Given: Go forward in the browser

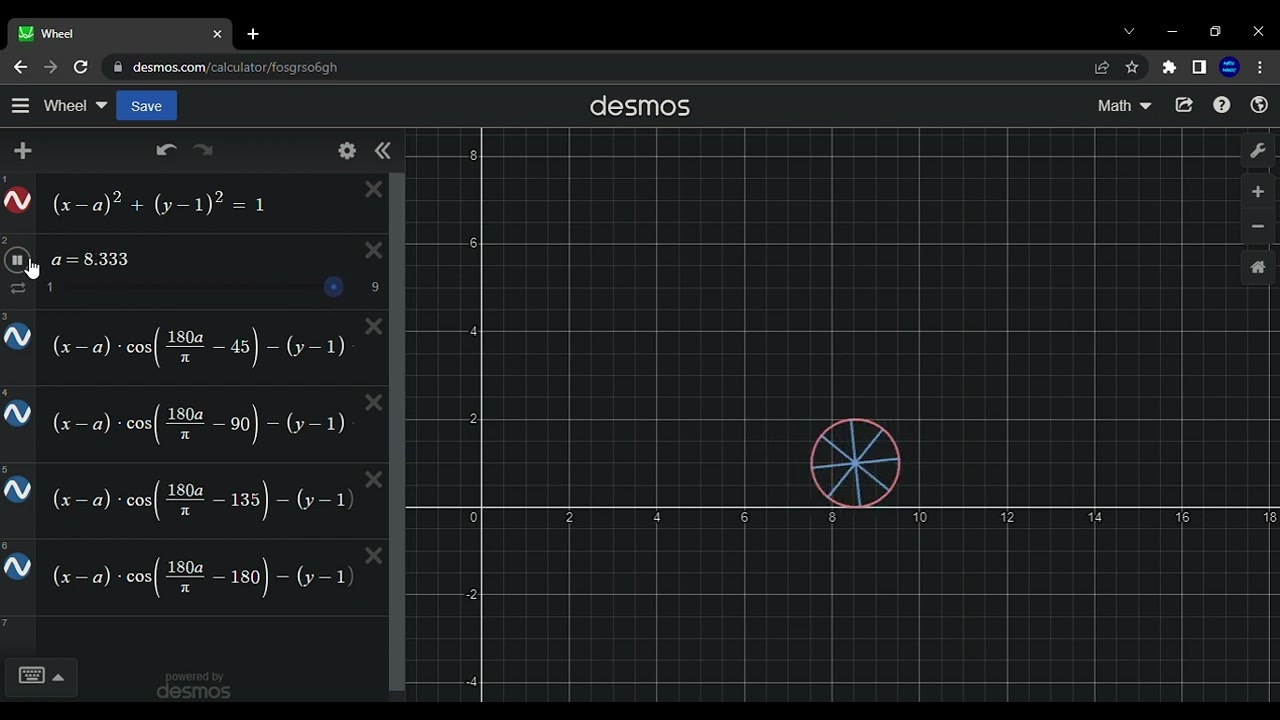Looking at the screenshot, I should [50, 67].
